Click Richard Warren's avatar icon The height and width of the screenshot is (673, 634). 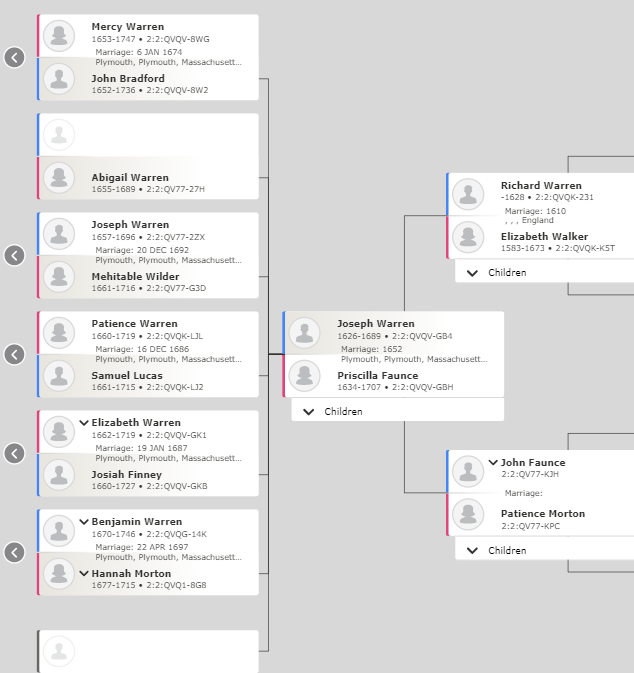(468, 194)
